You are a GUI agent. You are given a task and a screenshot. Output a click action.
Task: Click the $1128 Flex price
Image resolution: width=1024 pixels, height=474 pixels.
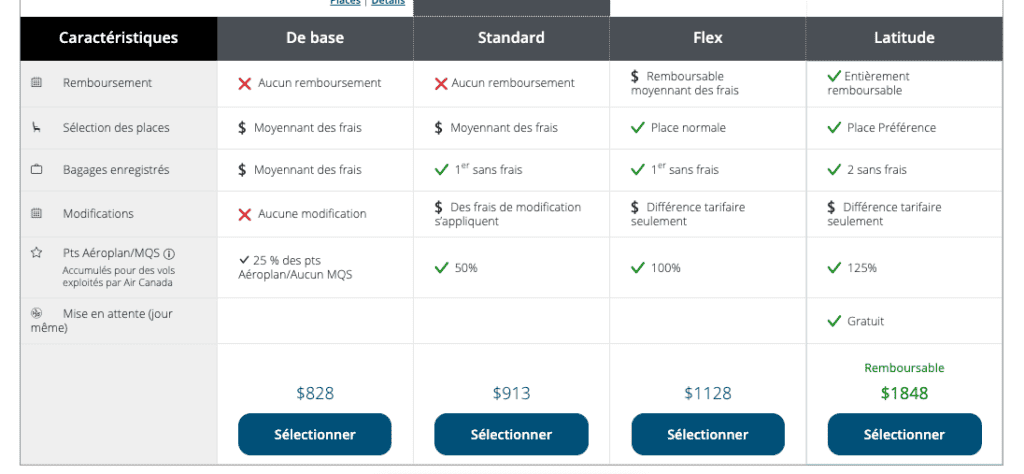point(707,393)
